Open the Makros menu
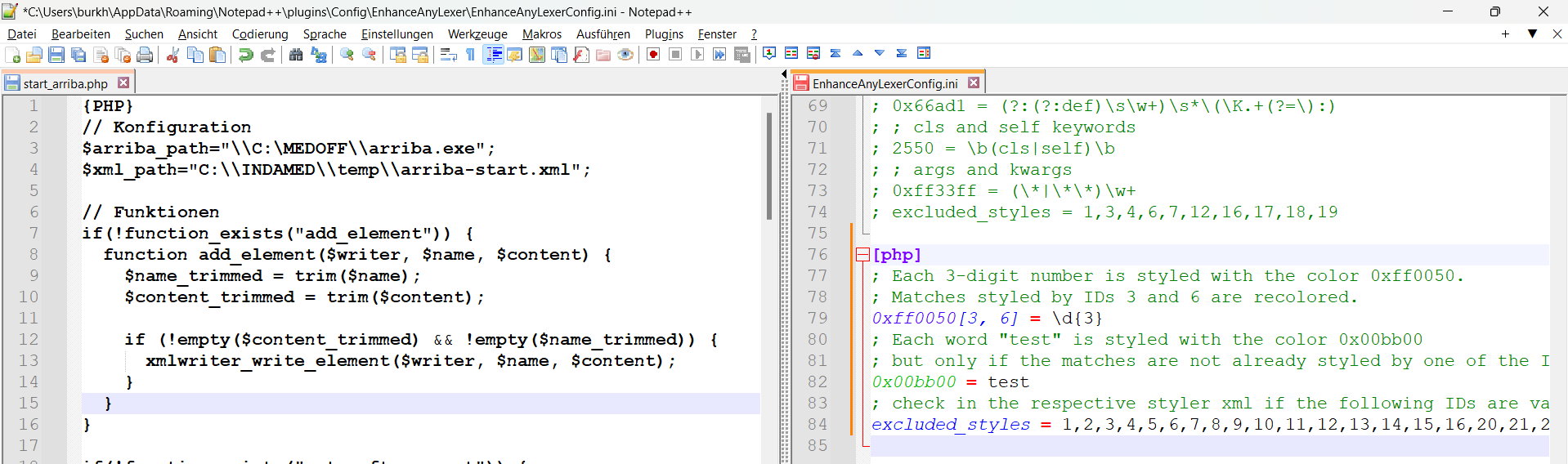The height and width of the screenshot is (464, 1568). (542, 34)
